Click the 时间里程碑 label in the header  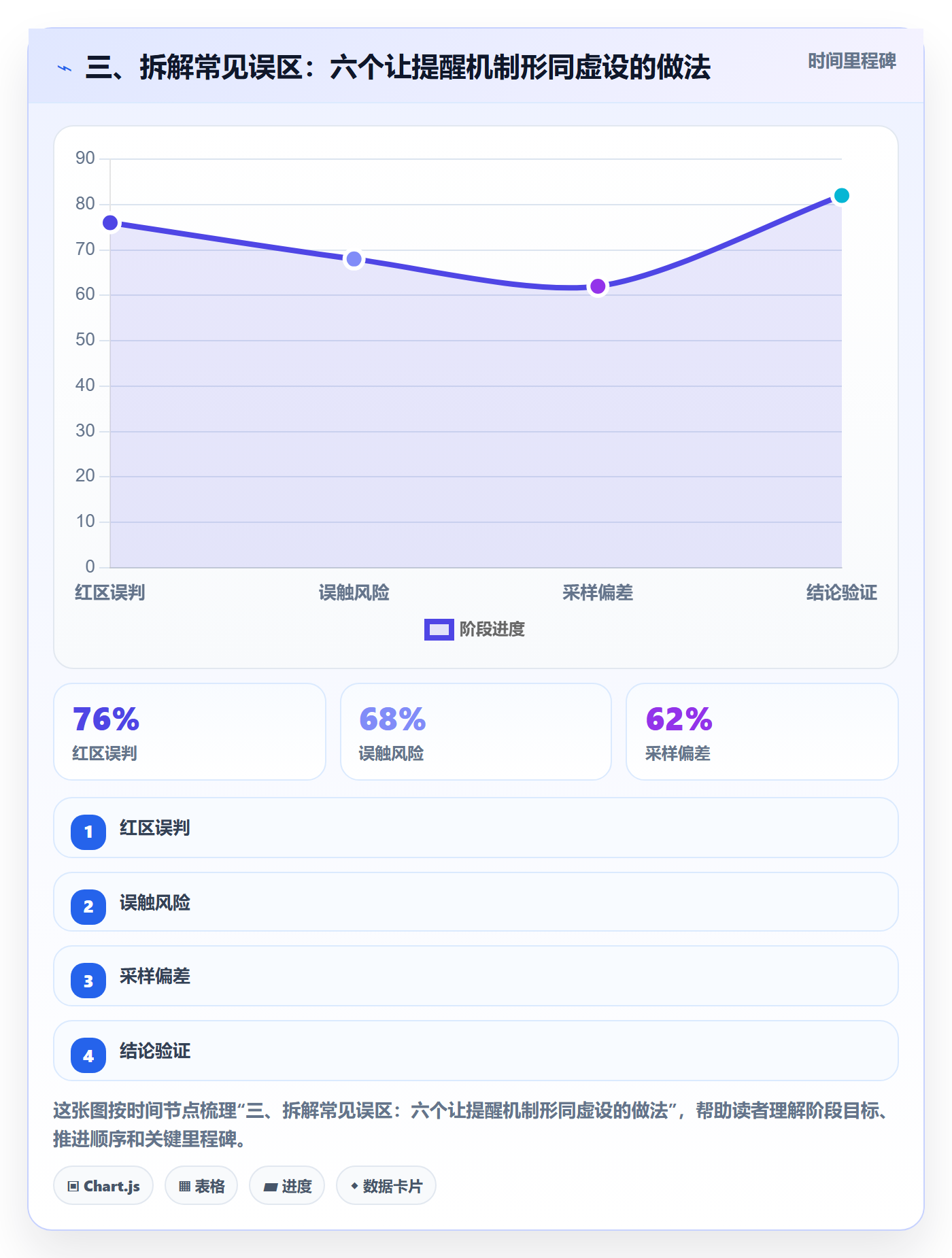pyautogui.click(x=851, y=61)
